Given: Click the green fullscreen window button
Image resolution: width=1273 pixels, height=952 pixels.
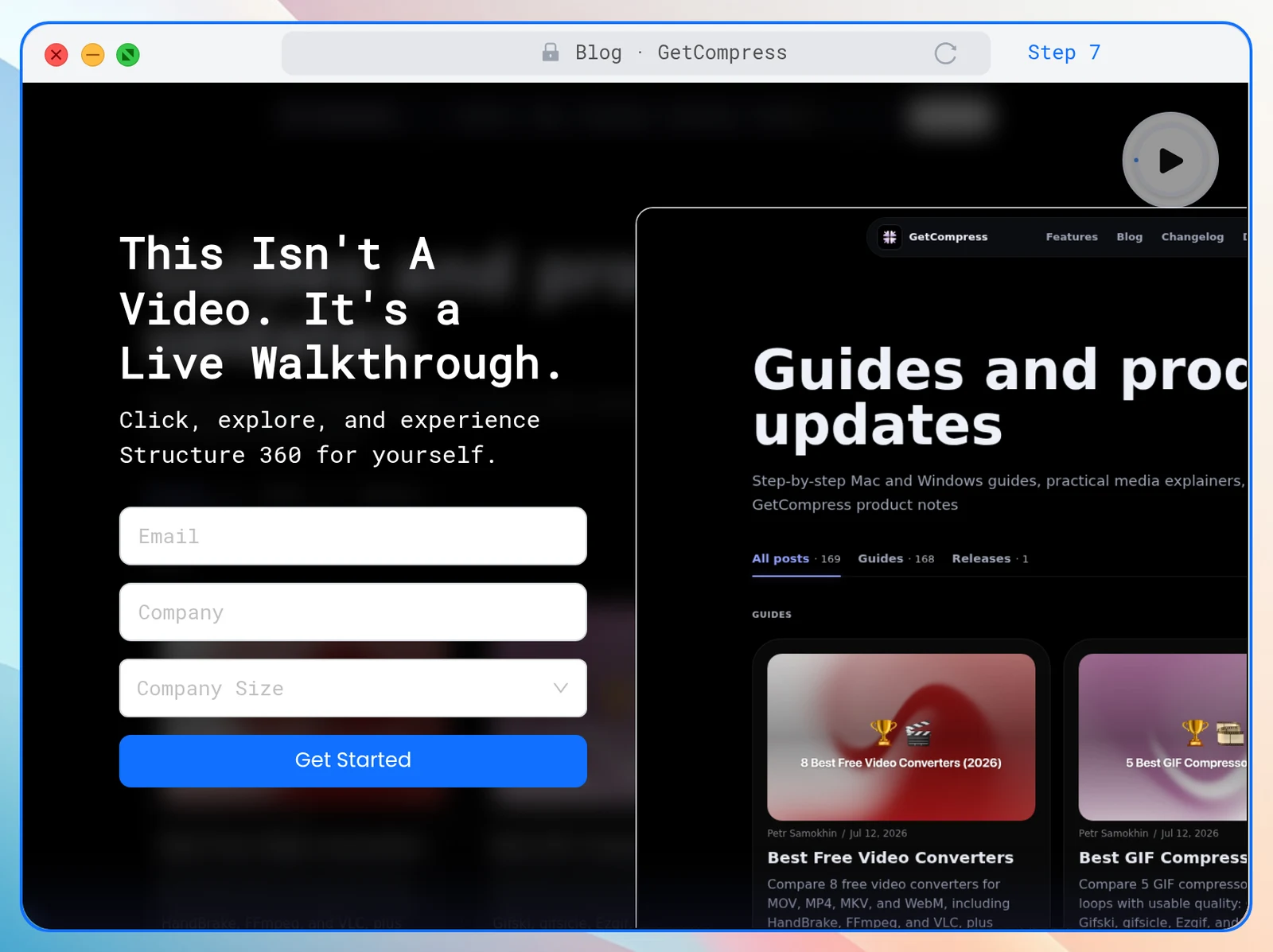Looking at the screenshot, I should click(x=128, y=55).
